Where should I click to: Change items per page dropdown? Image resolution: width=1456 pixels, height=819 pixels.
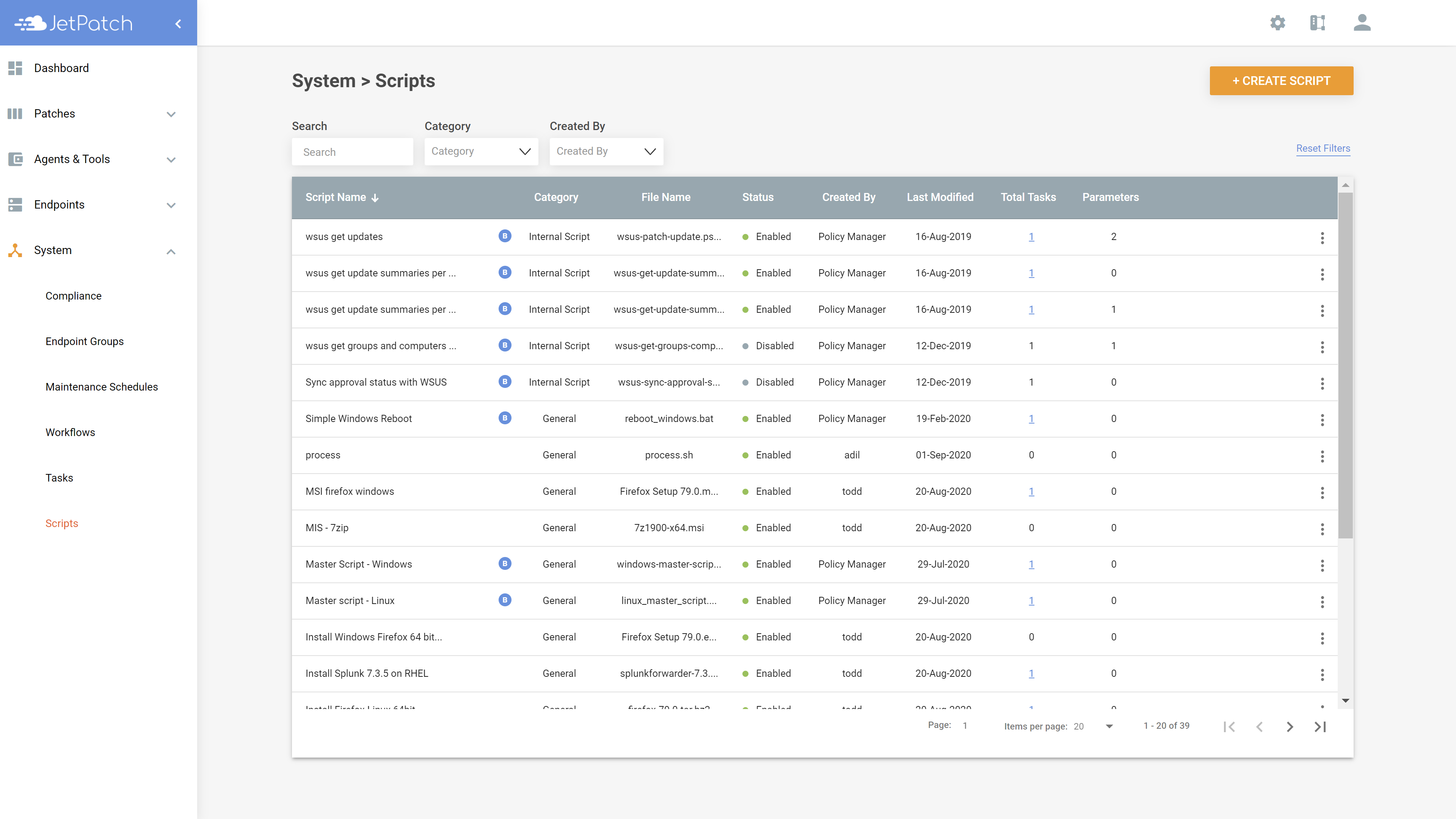click(1094, 726)
